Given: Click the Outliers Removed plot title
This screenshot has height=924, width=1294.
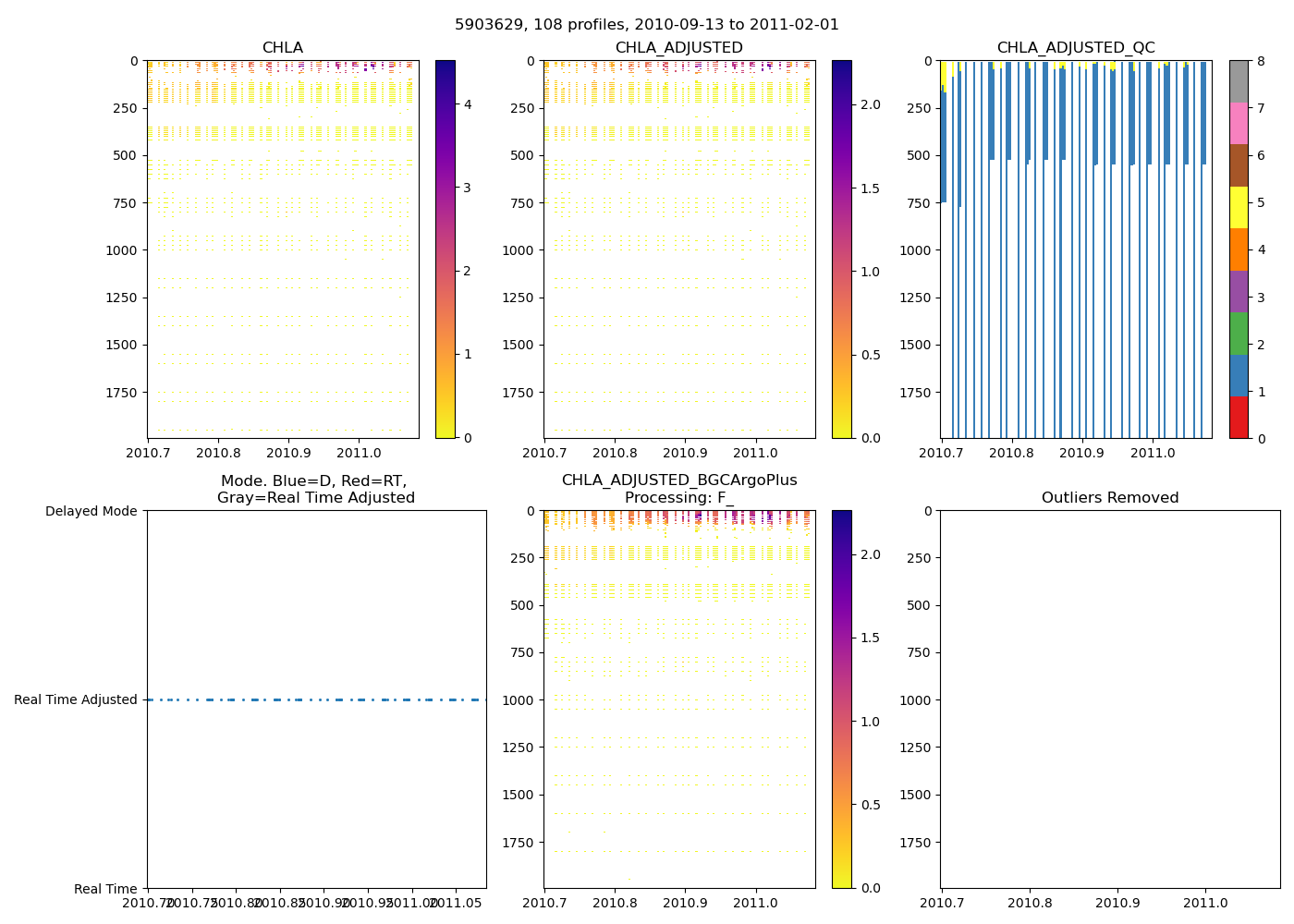Looking at the screenshot, I should pos(1109,498).
